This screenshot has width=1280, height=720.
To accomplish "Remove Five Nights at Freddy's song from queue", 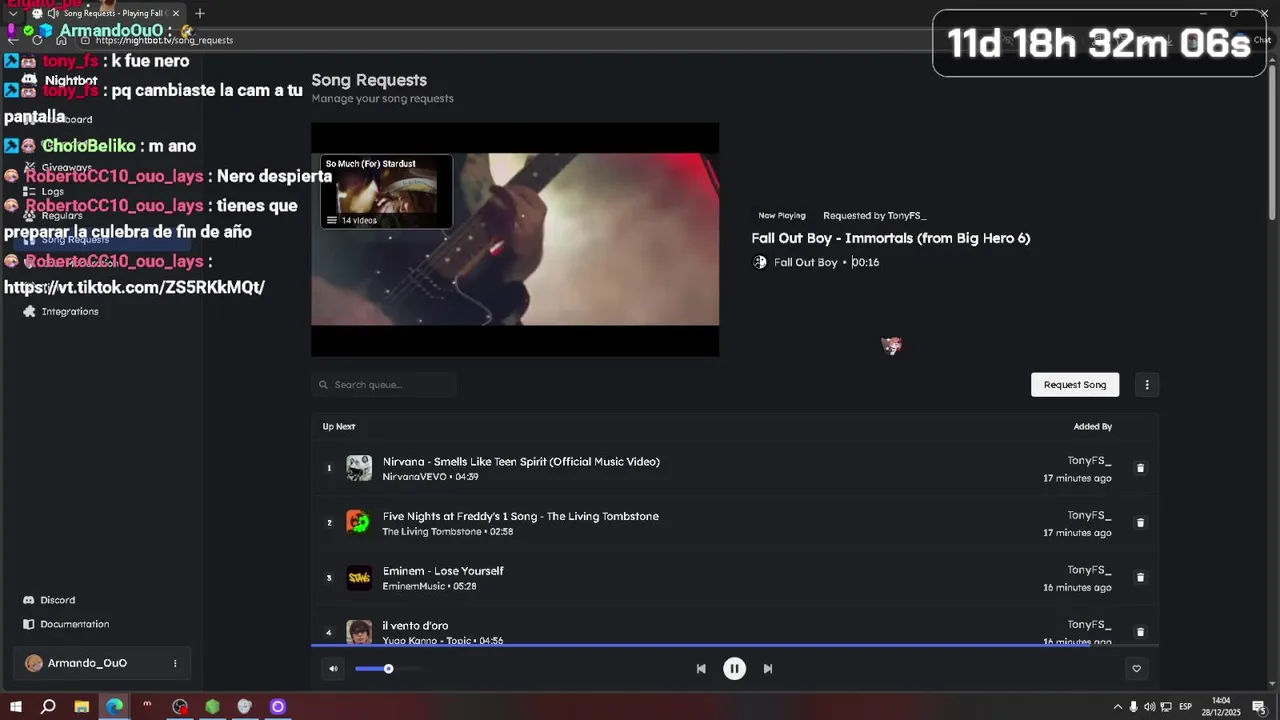I will click(1140, 523).
